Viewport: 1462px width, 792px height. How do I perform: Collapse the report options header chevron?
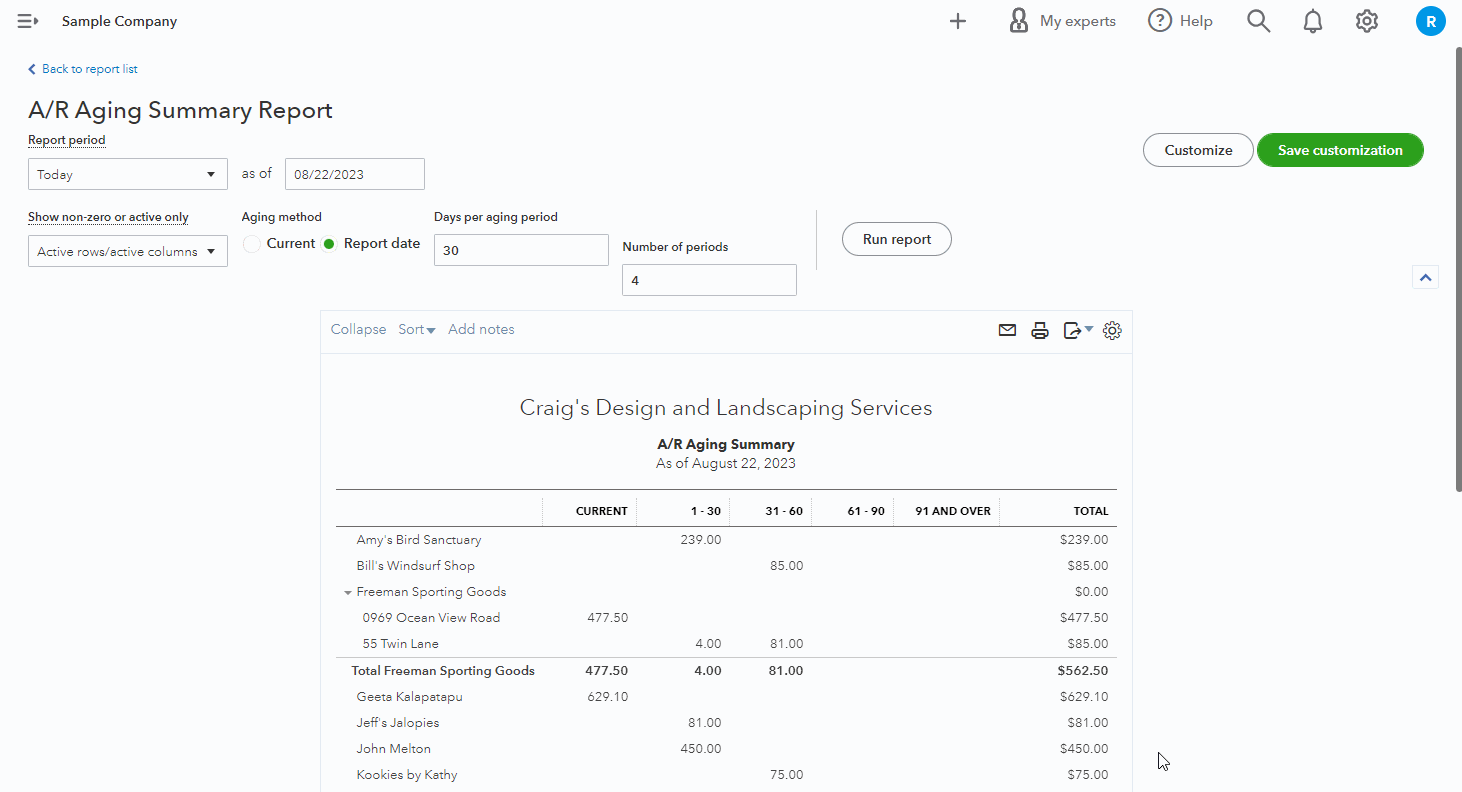pyautogui.click(x=1425, y=278)
